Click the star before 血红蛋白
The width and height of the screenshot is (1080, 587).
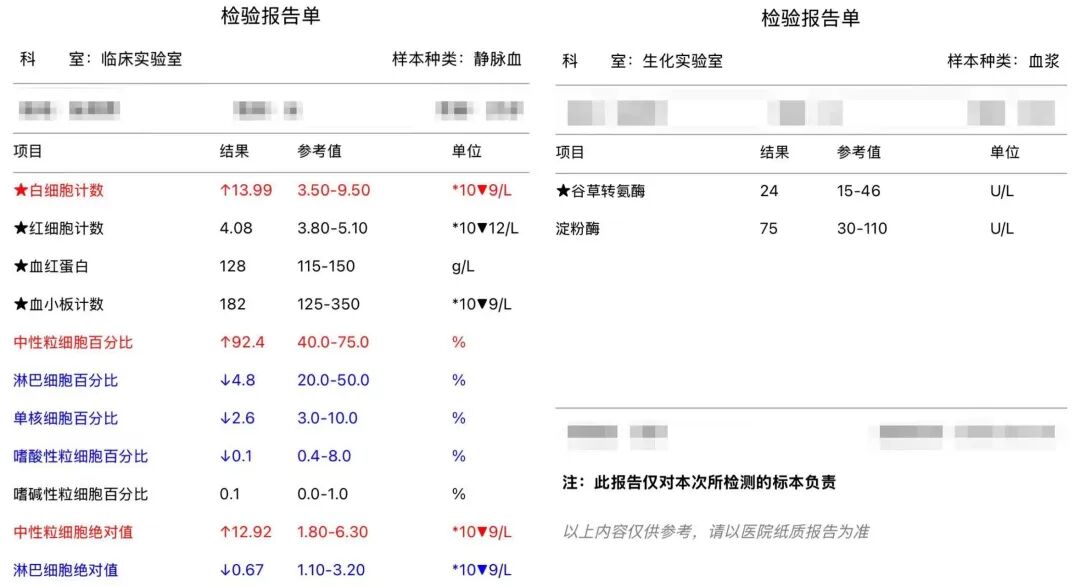(x=21, y=266)
